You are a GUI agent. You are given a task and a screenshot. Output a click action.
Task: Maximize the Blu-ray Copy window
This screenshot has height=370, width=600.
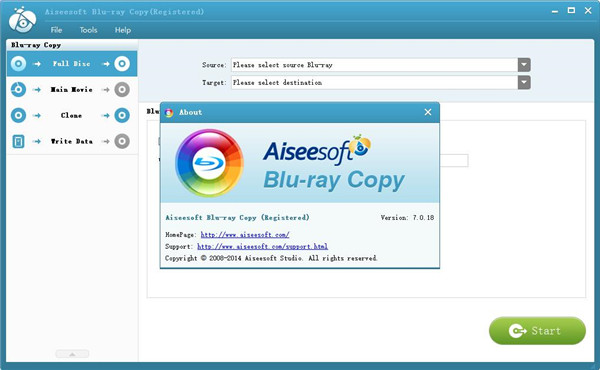click(571, 11)
